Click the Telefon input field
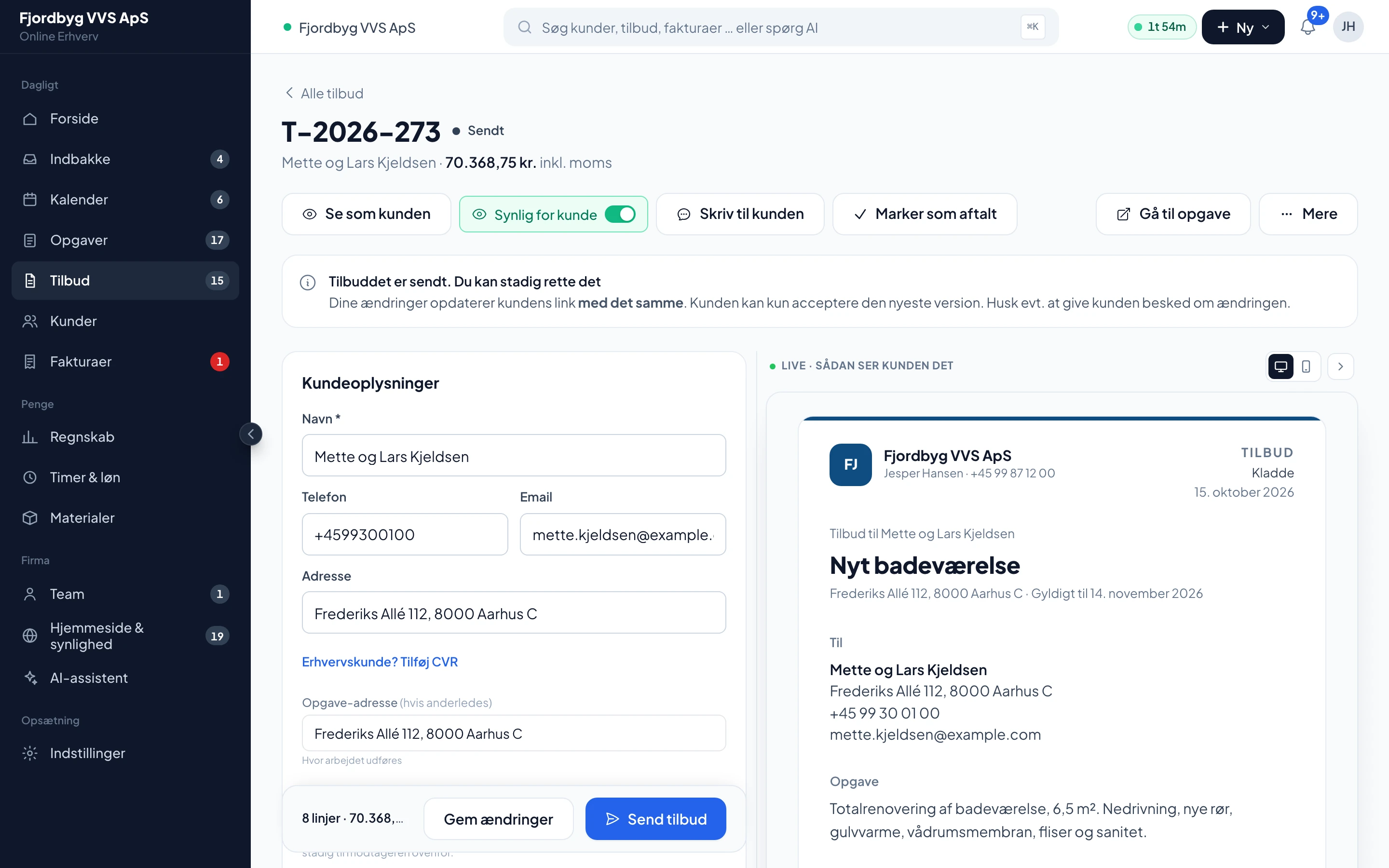Viewport: 1389px width, 868px height. [405, 534]
